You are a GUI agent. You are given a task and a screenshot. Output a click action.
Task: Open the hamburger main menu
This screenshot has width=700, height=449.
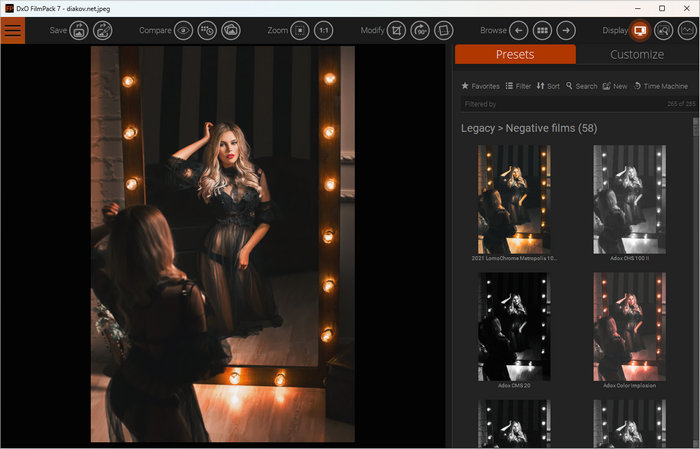[12, 30]
